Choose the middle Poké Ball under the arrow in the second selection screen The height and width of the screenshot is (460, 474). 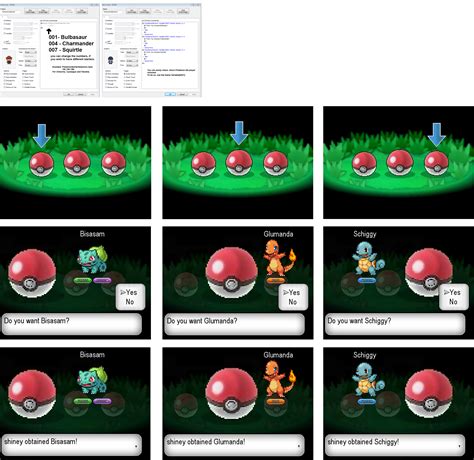pyautogui.click(x=239, y=163)
